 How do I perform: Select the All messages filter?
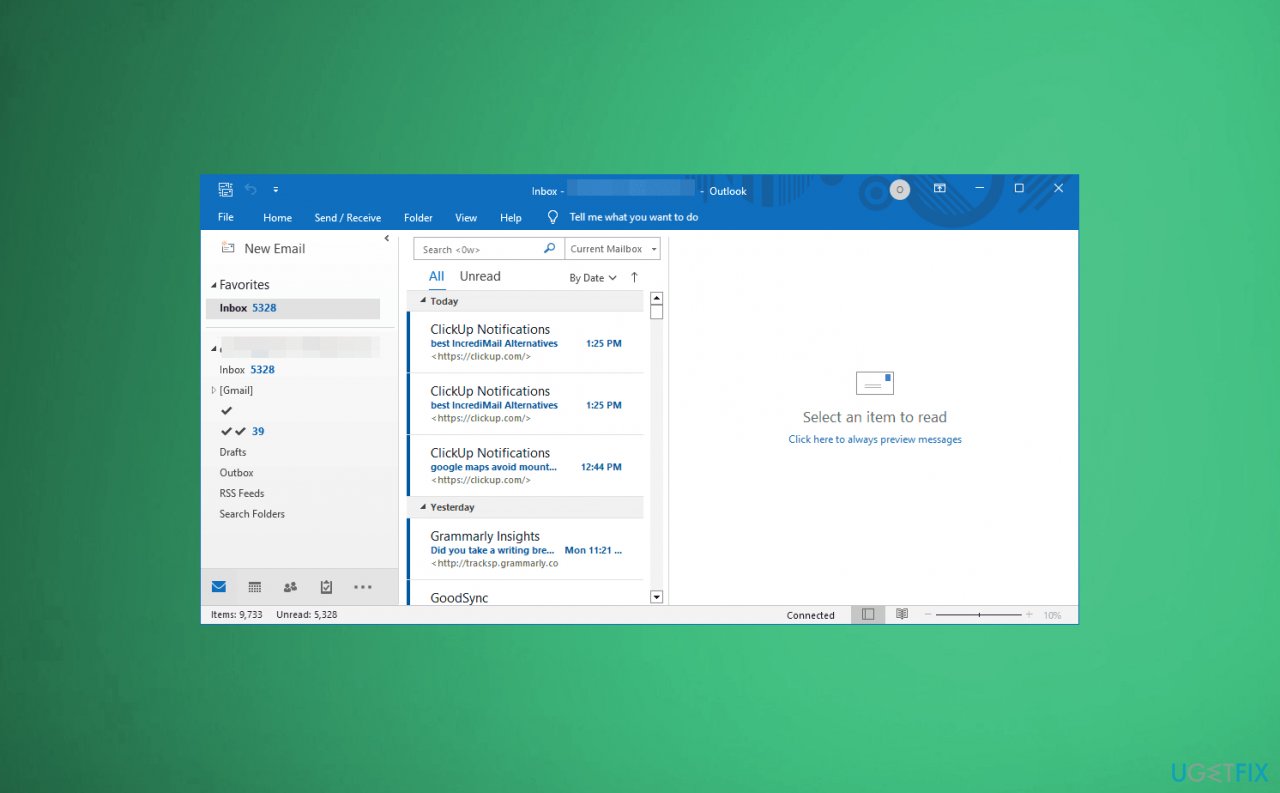(437, 277)
